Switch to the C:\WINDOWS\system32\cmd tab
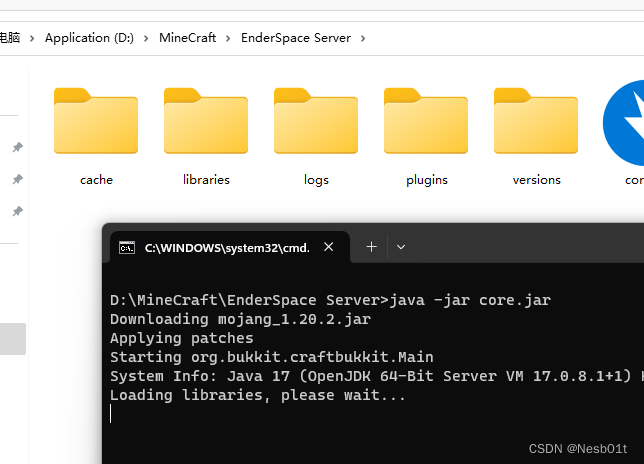 (x=226, y=247)
